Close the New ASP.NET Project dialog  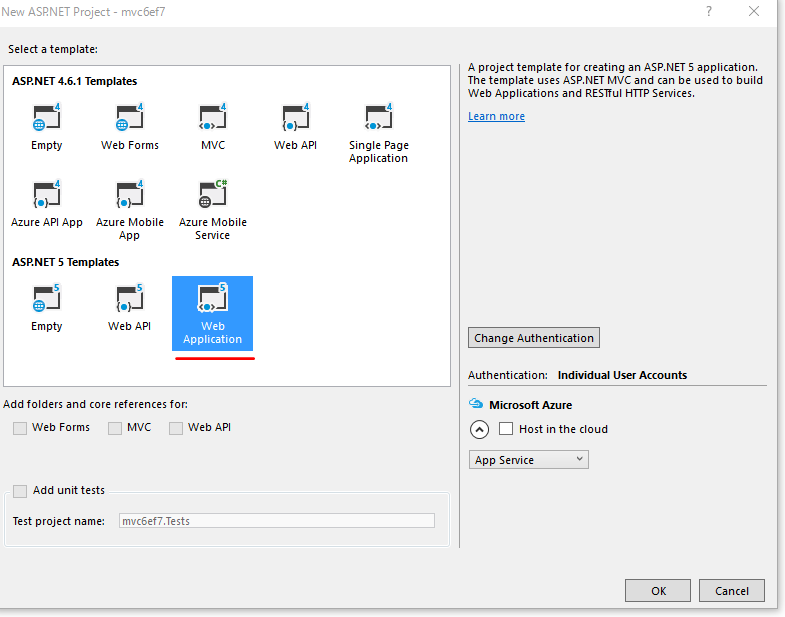point(754,11)
